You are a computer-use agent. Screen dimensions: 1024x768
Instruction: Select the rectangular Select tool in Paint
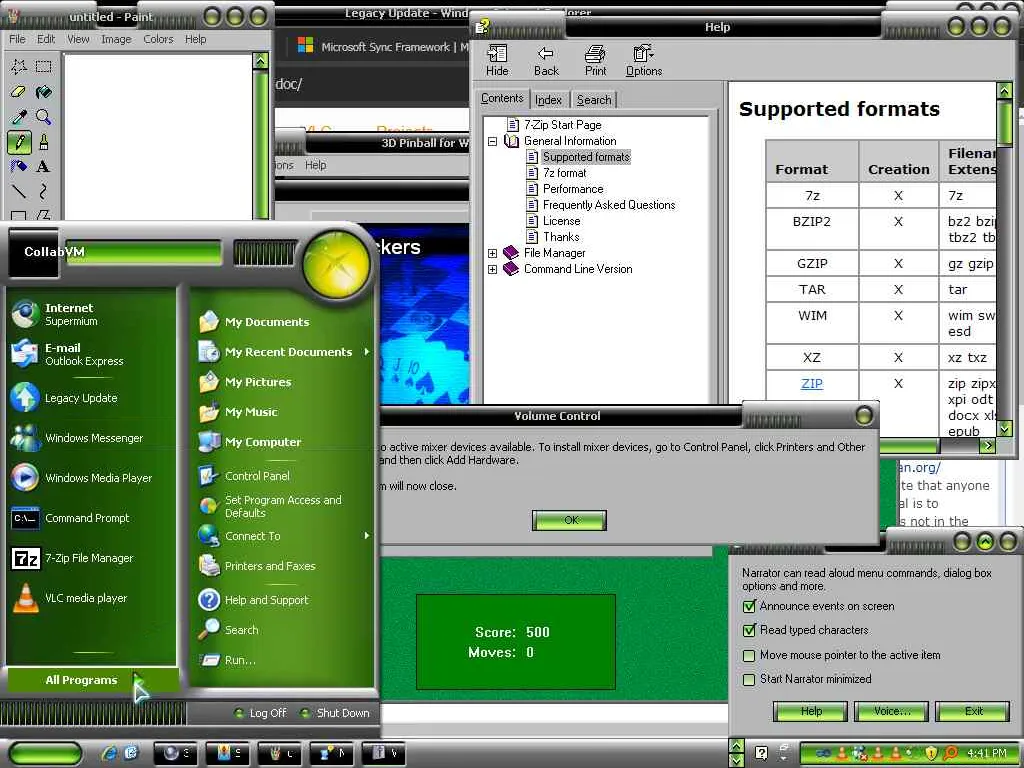pyautogui.click(x=44, y=66)
